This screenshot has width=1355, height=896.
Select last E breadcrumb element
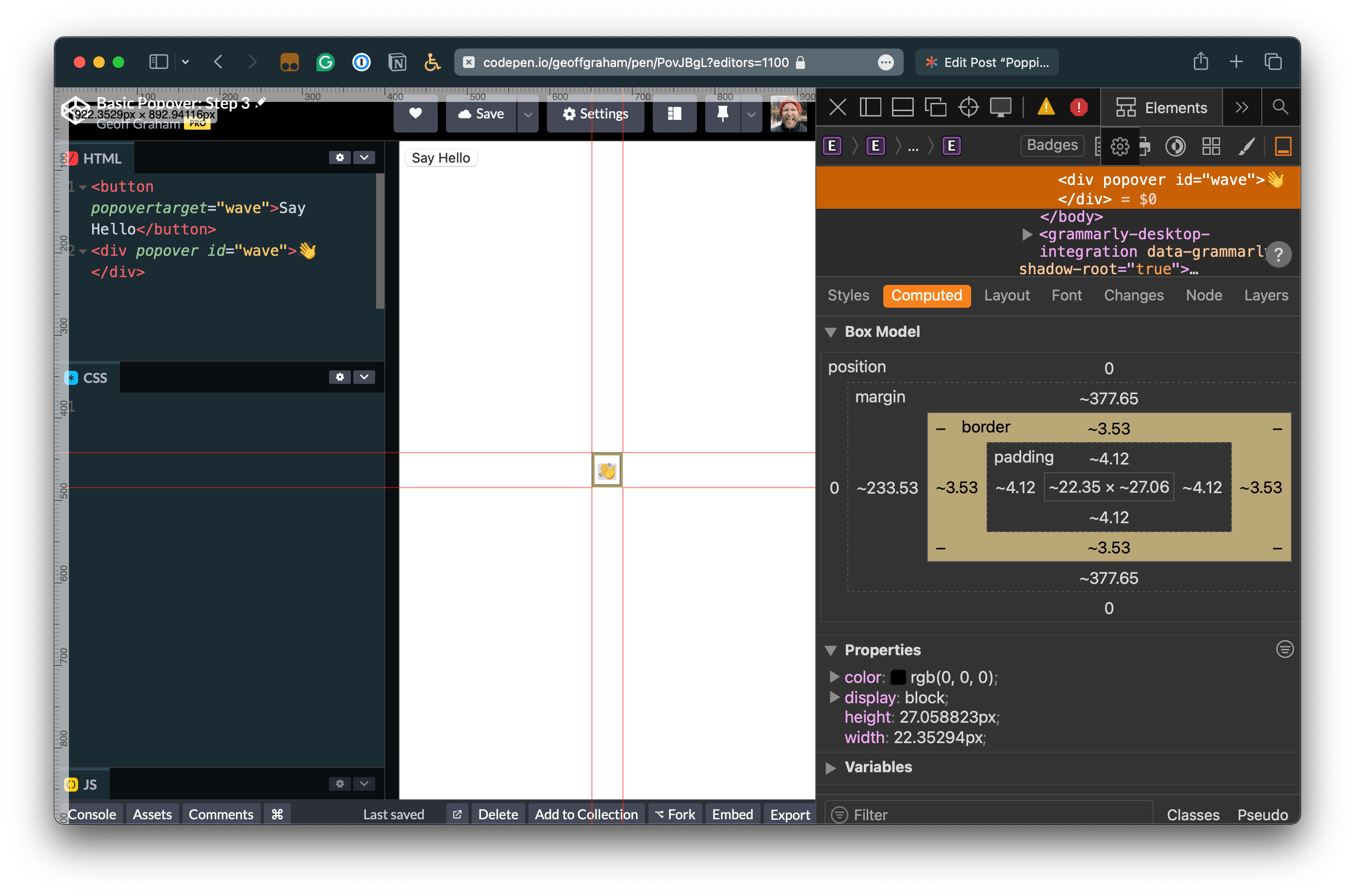click(x=951, y=146)
